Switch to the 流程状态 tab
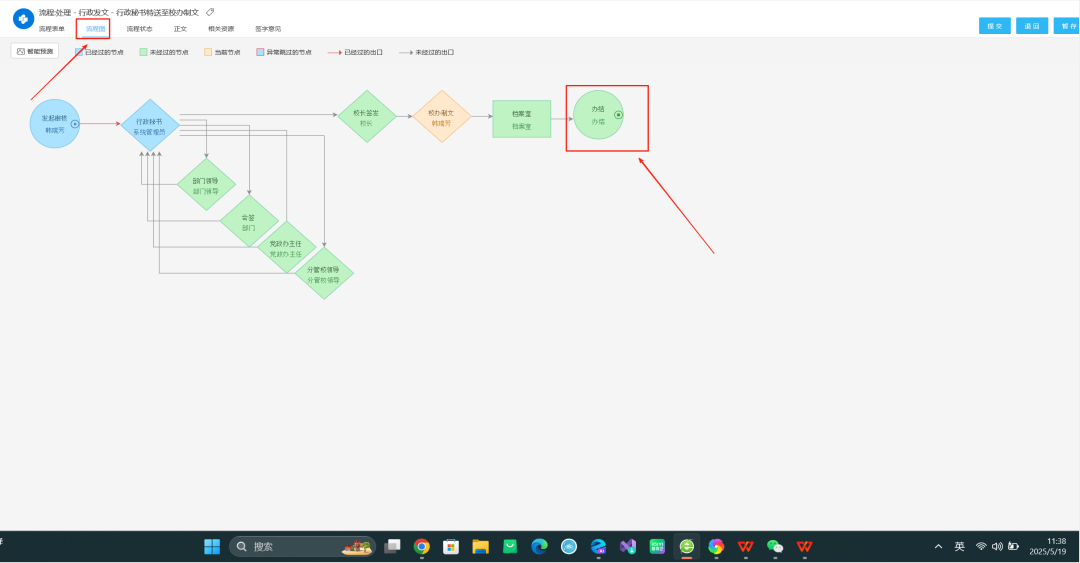The height and width of the screenshot is (563, 1080). pyautogui.click(x=139, y=29)
